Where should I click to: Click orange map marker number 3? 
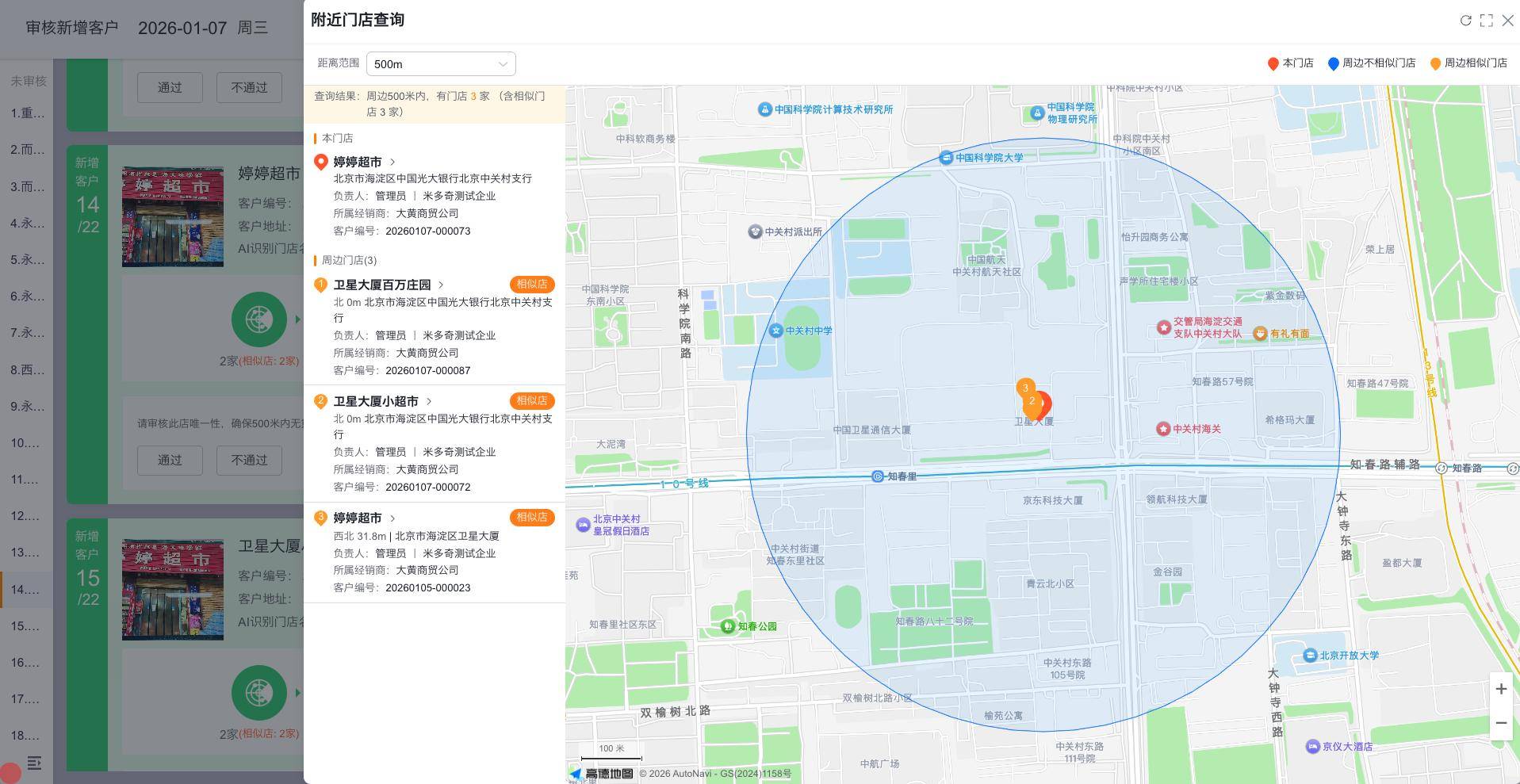pyautogui.click(x=1025, y=388)
